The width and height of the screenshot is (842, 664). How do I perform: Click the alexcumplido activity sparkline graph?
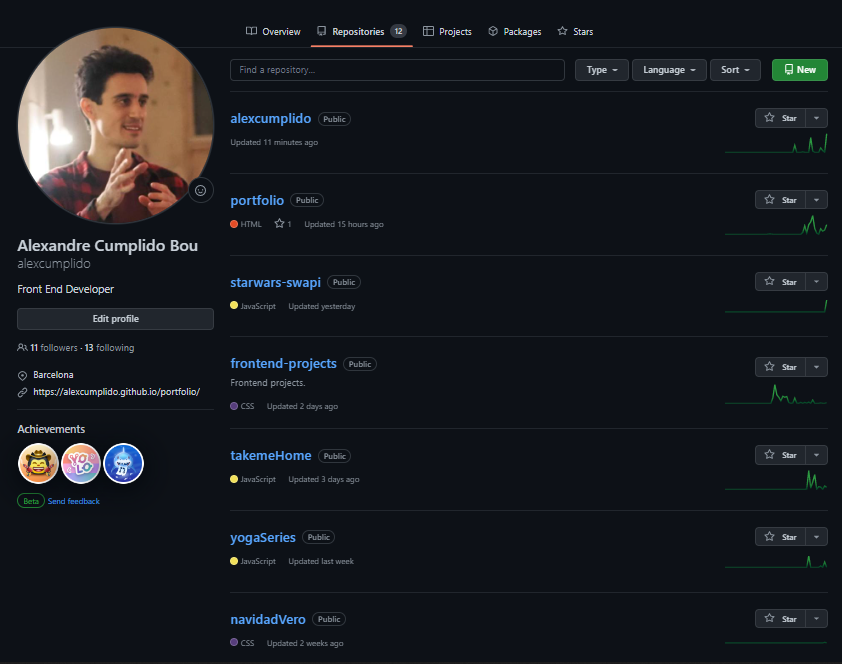776,143
